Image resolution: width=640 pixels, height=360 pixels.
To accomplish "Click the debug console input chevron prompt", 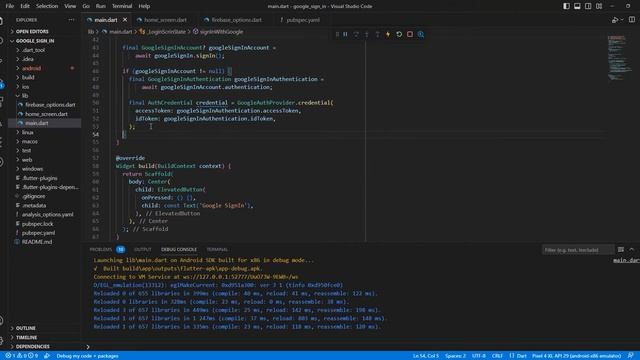I will point(88,347).
